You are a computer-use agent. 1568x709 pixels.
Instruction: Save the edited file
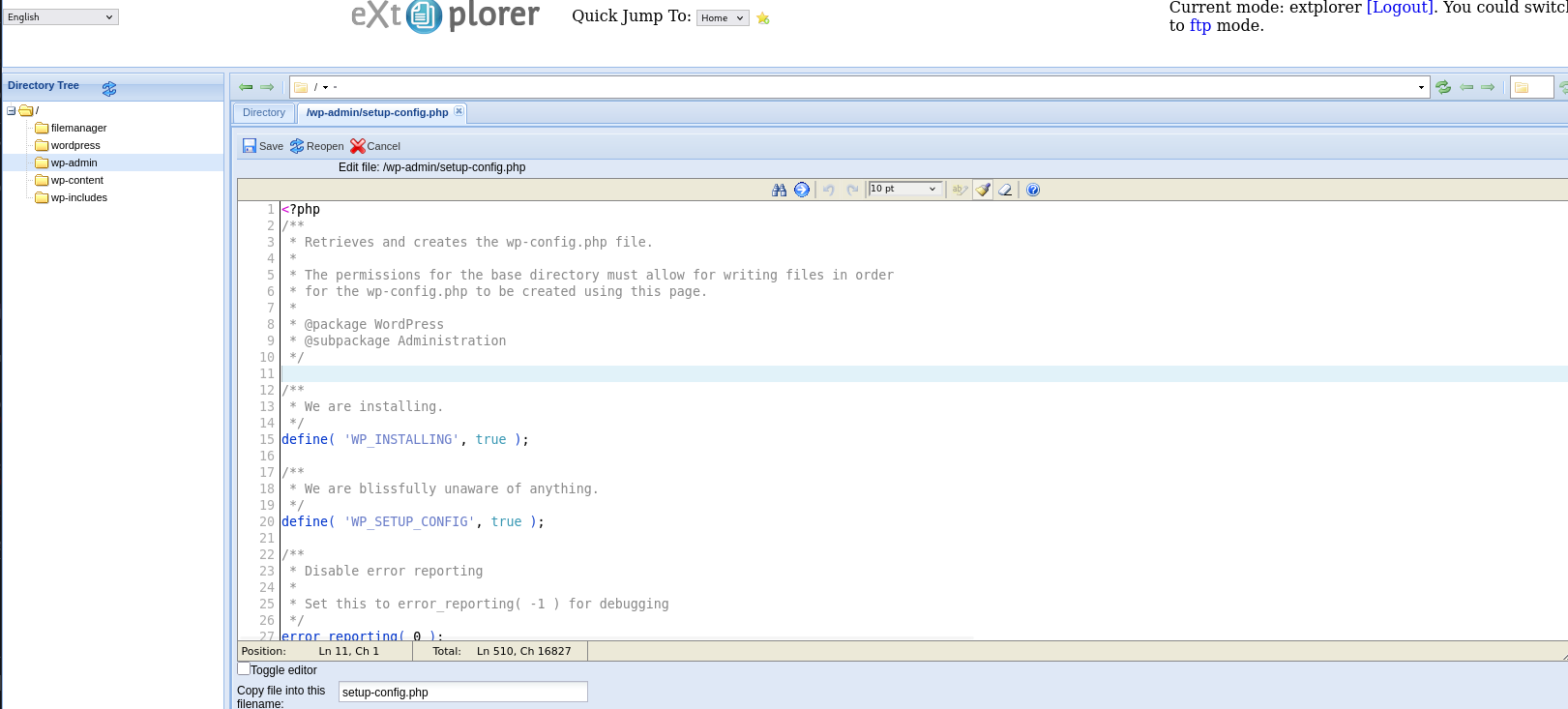263,146
